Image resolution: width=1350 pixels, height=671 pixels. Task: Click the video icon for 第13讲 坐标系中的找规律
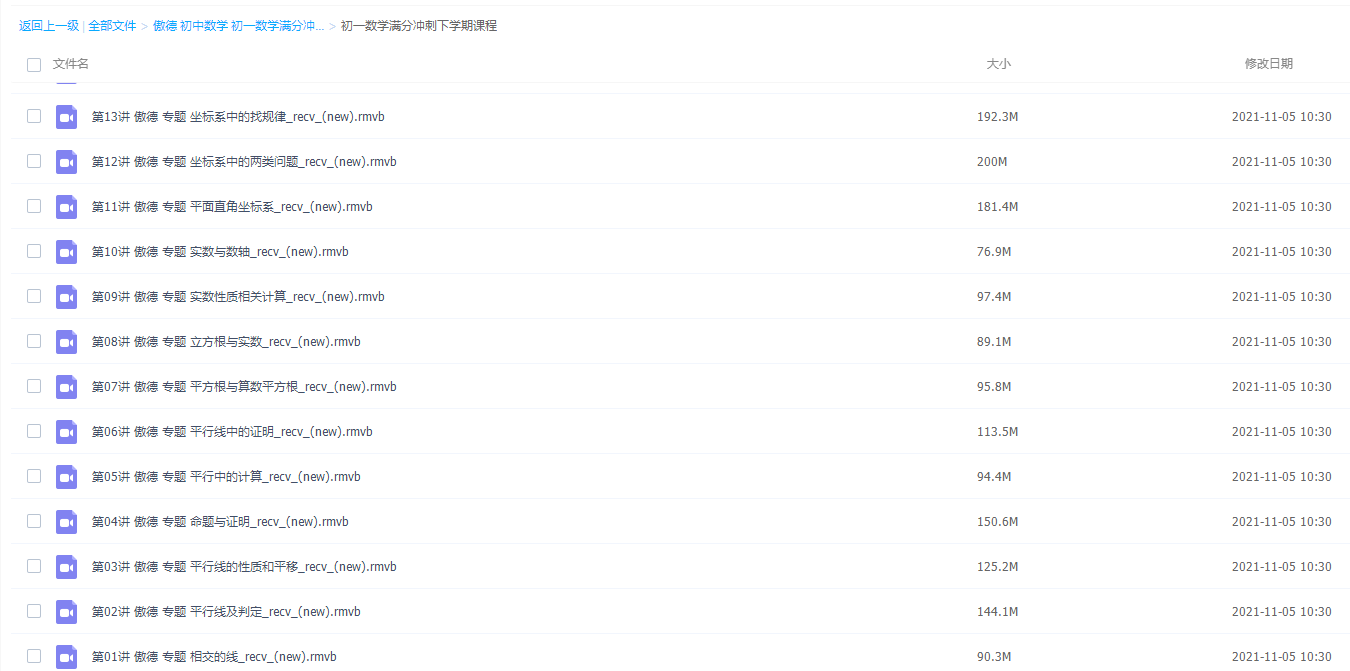66,116
